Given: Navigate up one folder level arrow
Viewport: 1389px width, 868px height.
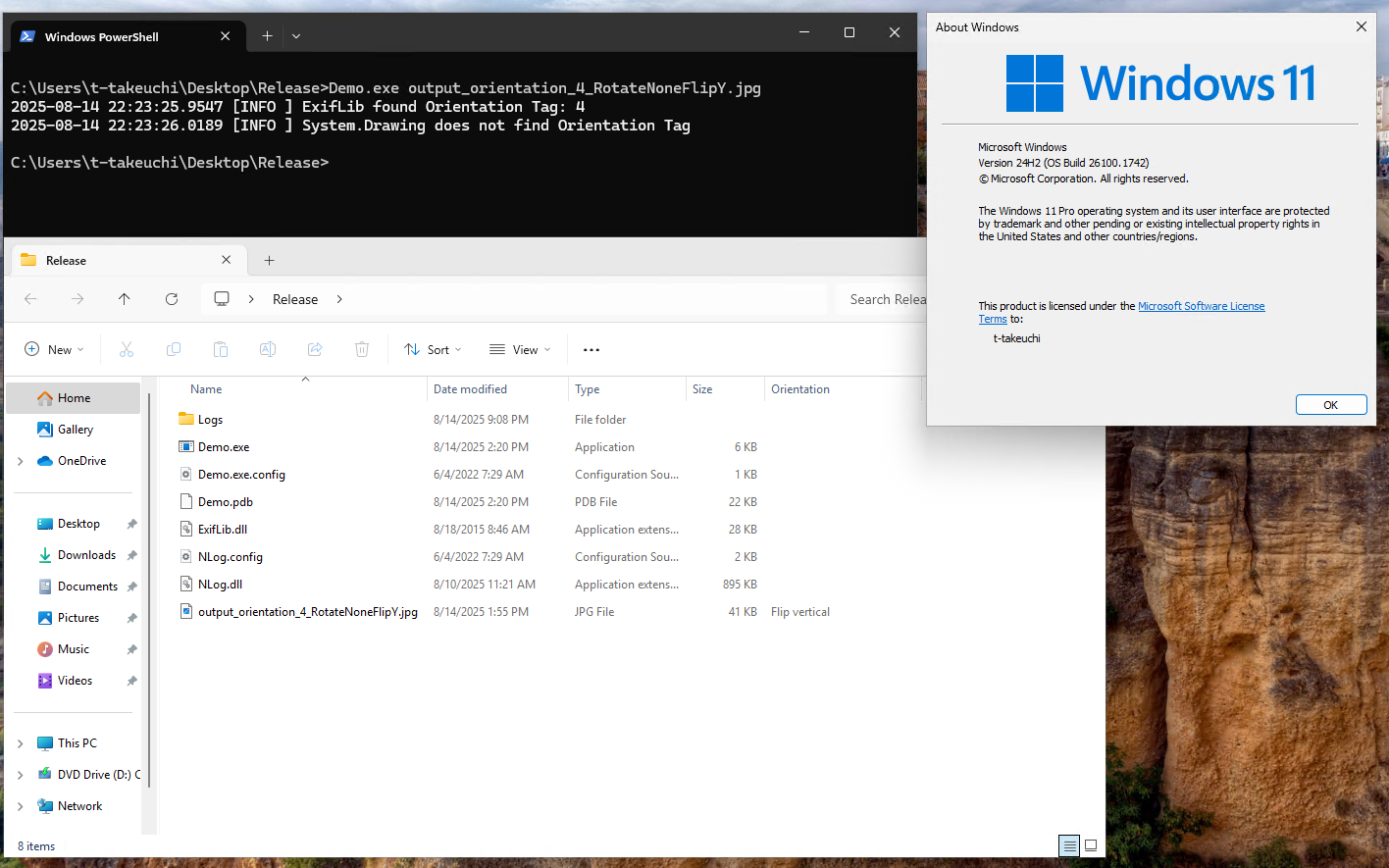Looking at the screenshot, I should (125, 299).
